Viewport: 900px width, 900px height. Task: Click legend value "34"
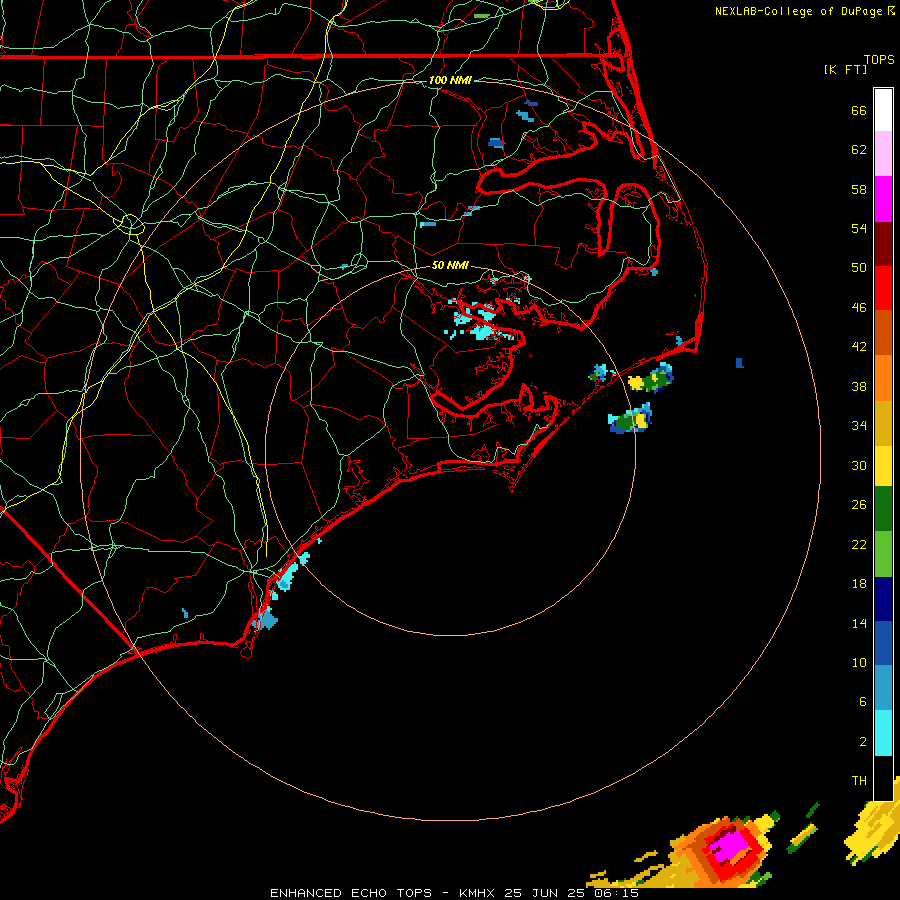pos(859,426)
